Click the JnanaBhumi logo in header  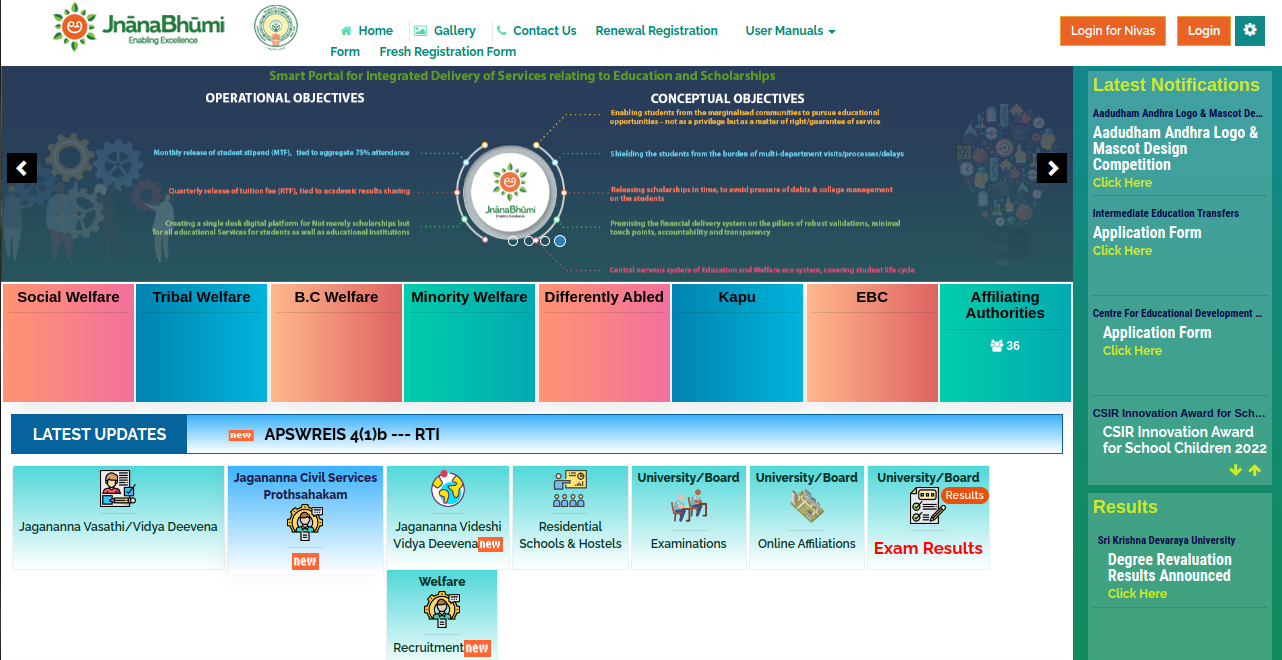click(139, 27)
